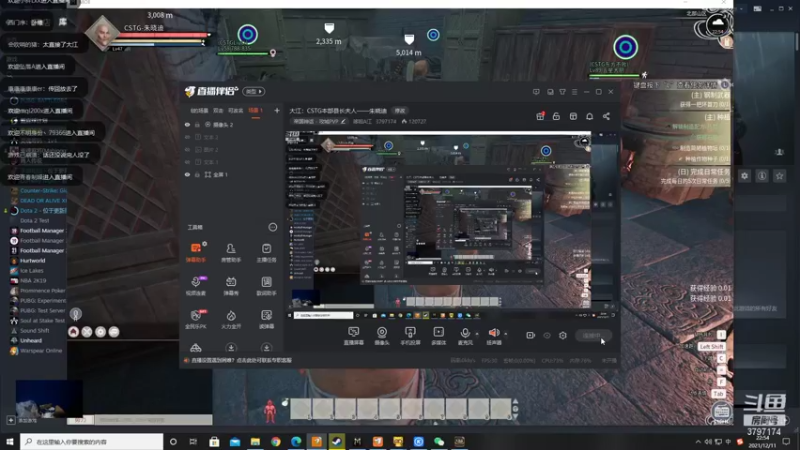Click the box icon between lock and bell

(x=573, y=116)
